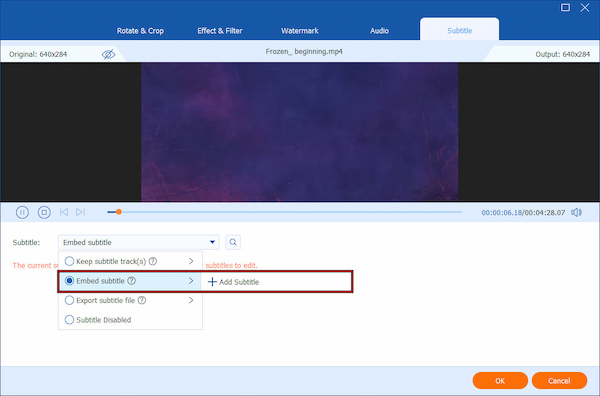Open the Subtitle mode dropdown
The height and width of the screenshot is (396, 600).
pos(139,242)
